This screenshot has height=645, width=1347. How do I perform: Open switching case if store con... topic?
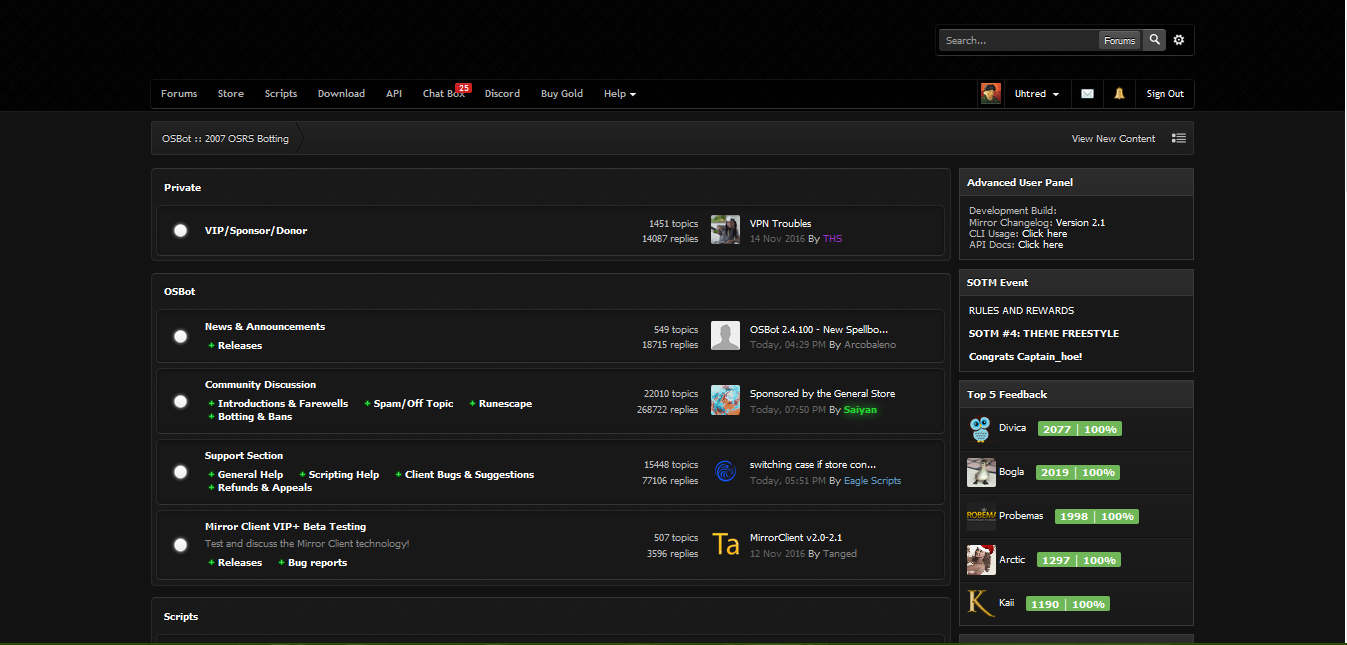pyautogui.click(x=813, y=465)
